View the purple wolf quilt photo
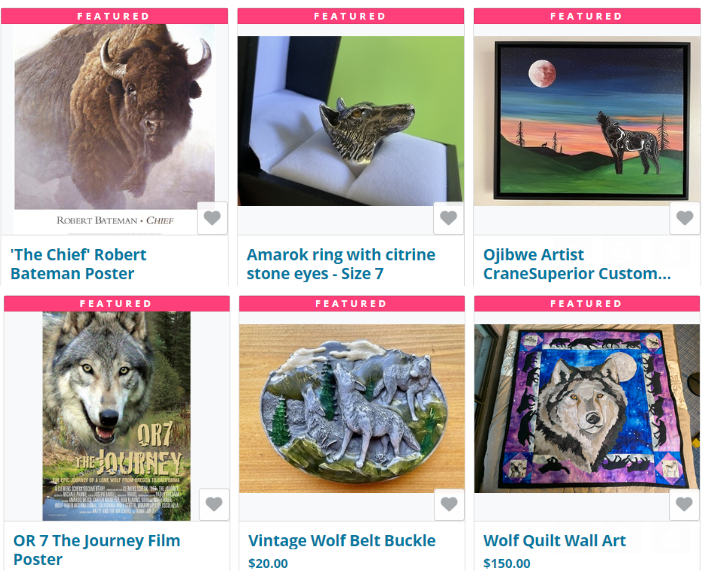704x575 pixels. click(587, 408)
